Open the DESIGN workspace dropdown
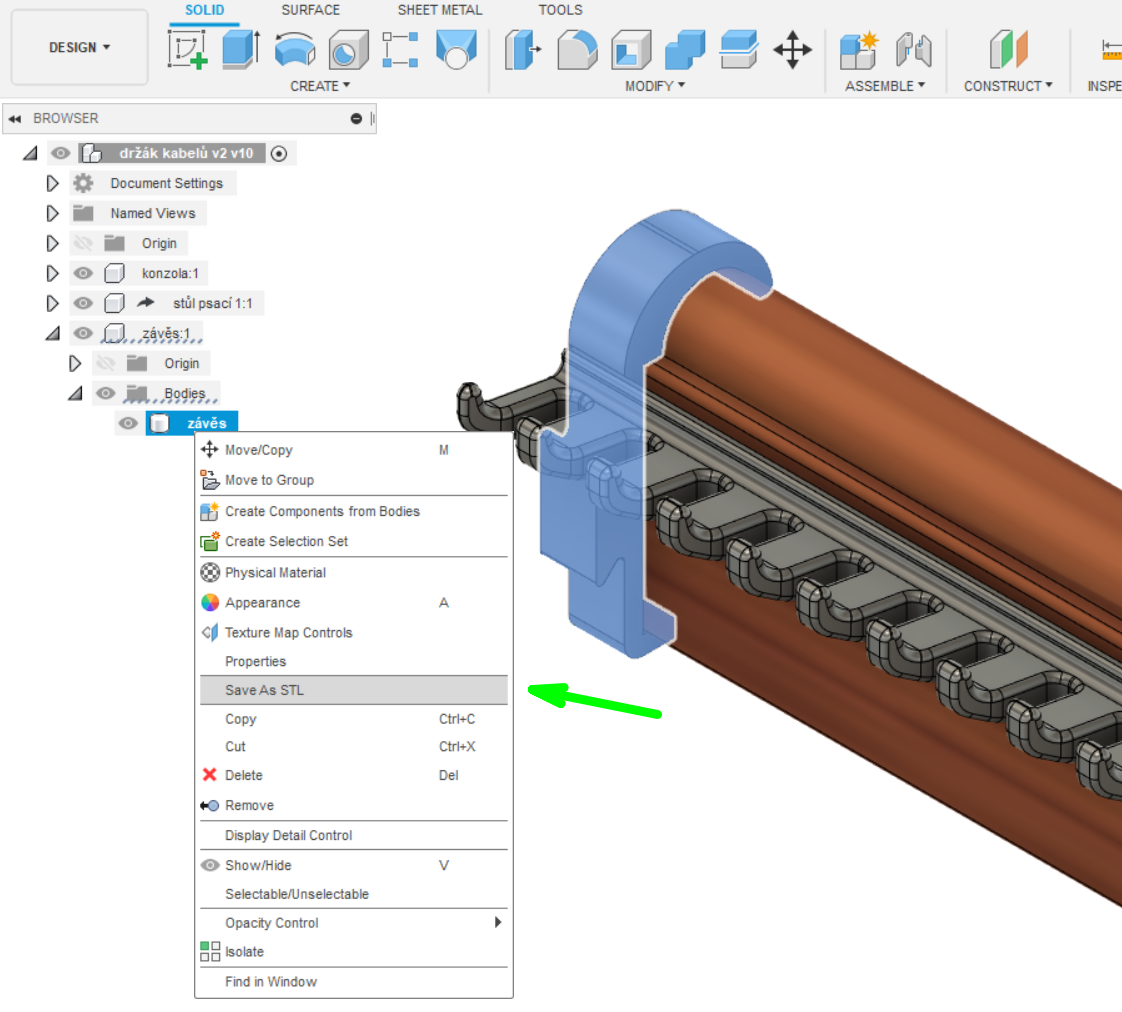Image resolution: width=1122 pixels, height=1012 pixels. click(x=80, y=47)
